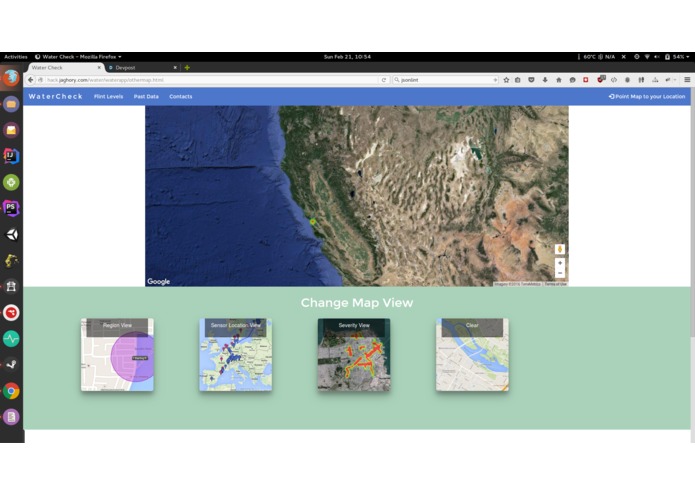This screenshot has height=494, width=695.
Task: Click the URL address bar
Action: pos(213,80)
